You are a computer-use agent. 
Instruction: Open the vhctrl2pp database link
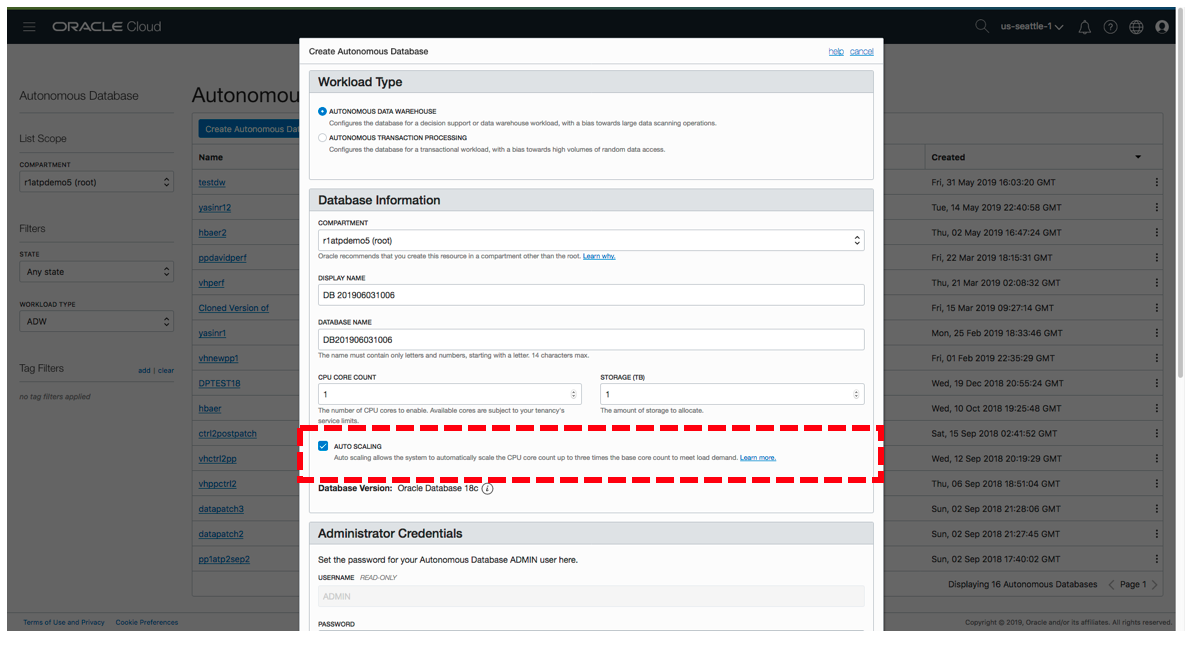218,459
